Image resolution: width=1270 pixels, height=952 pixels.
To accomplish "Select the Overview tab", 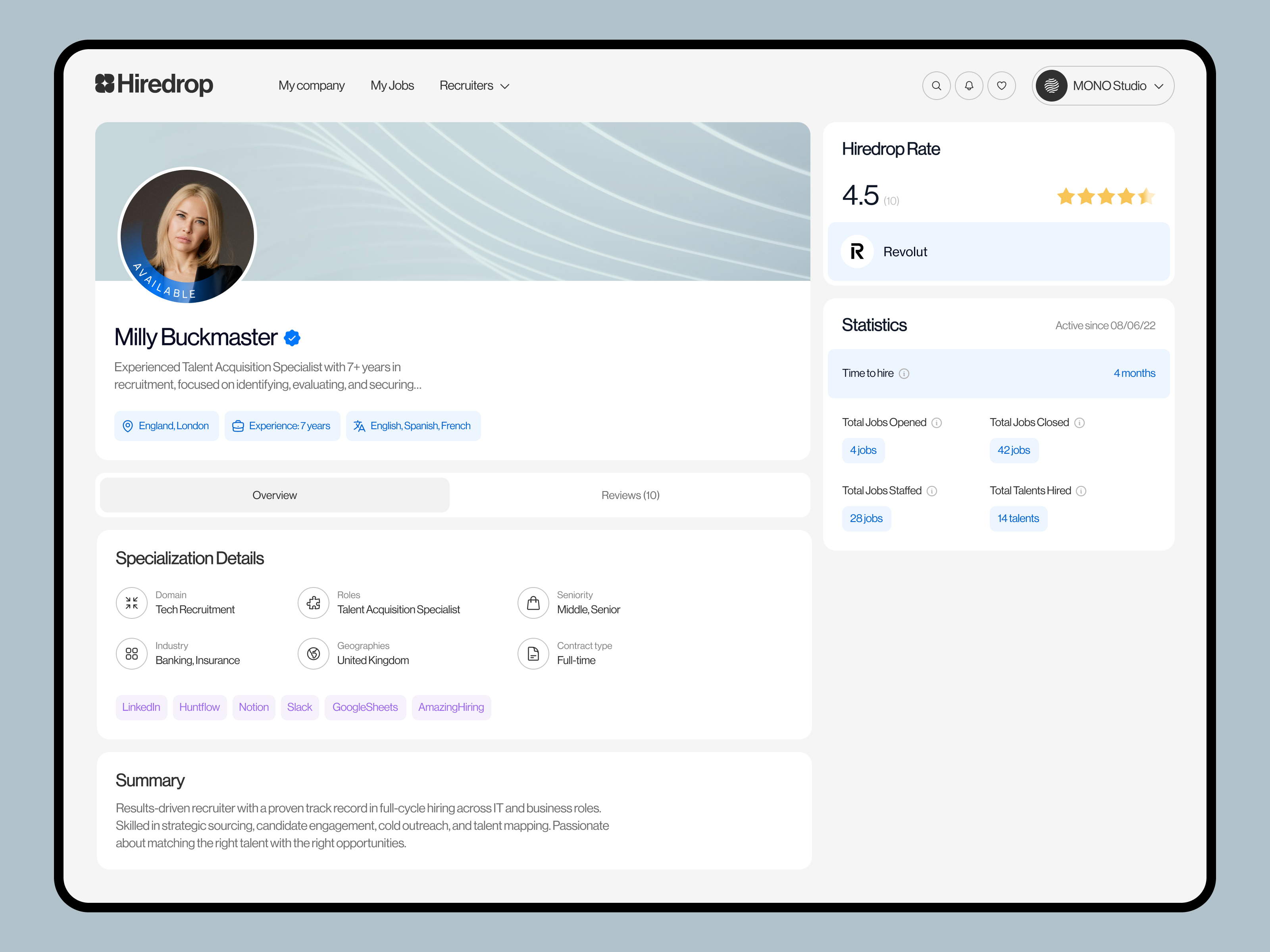I will 275,495.
